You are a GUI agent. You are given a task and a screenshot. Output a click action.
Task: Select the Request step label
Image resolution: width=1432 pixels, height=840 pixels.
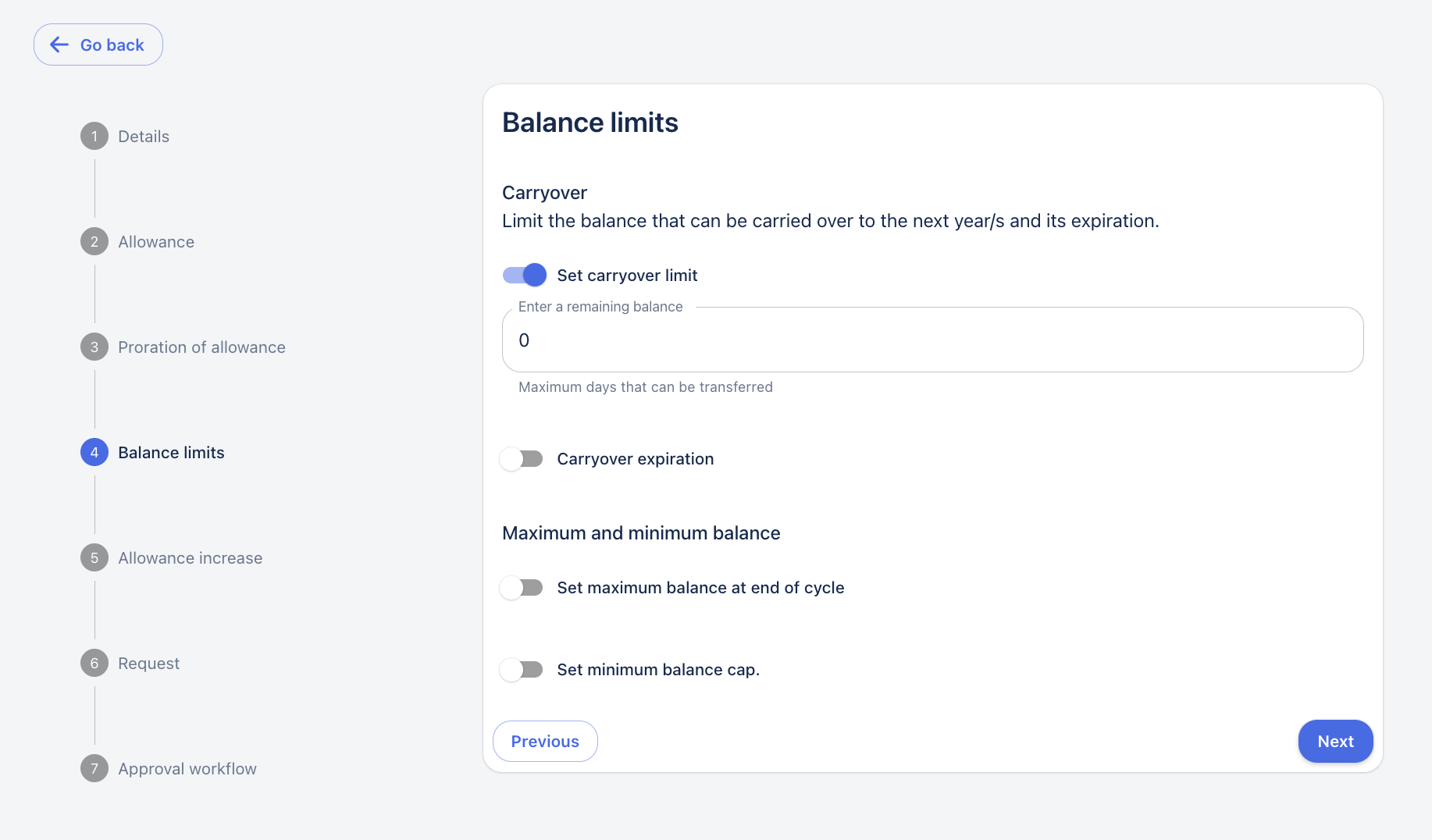click(x=148, y=664)
